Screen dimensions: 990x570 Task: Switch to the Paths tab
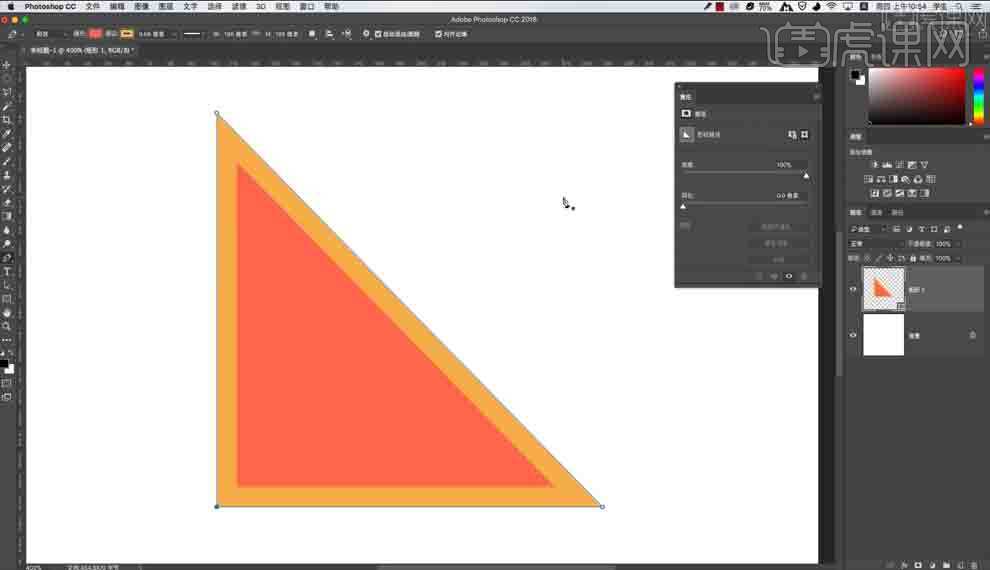tap(897, 212)
